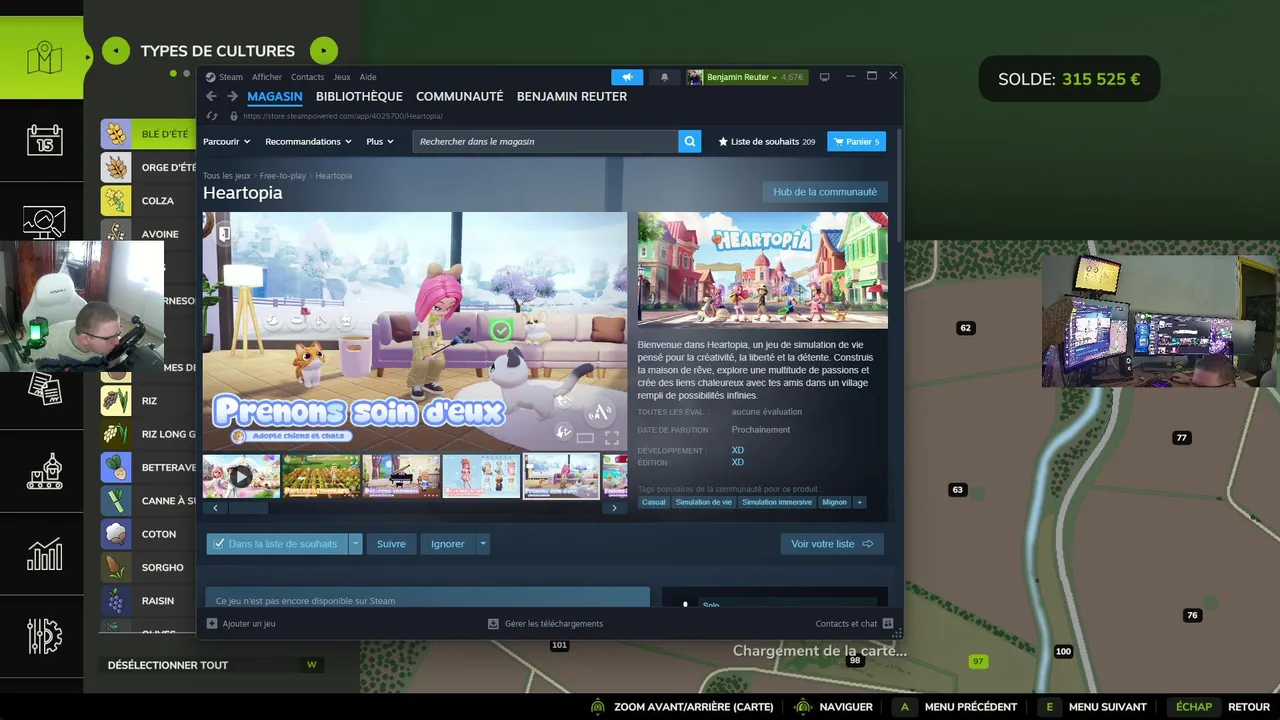Screen dimensions: 1280x720
Task: Expand the Recommandations dropdown
Action: coord(308,141)
